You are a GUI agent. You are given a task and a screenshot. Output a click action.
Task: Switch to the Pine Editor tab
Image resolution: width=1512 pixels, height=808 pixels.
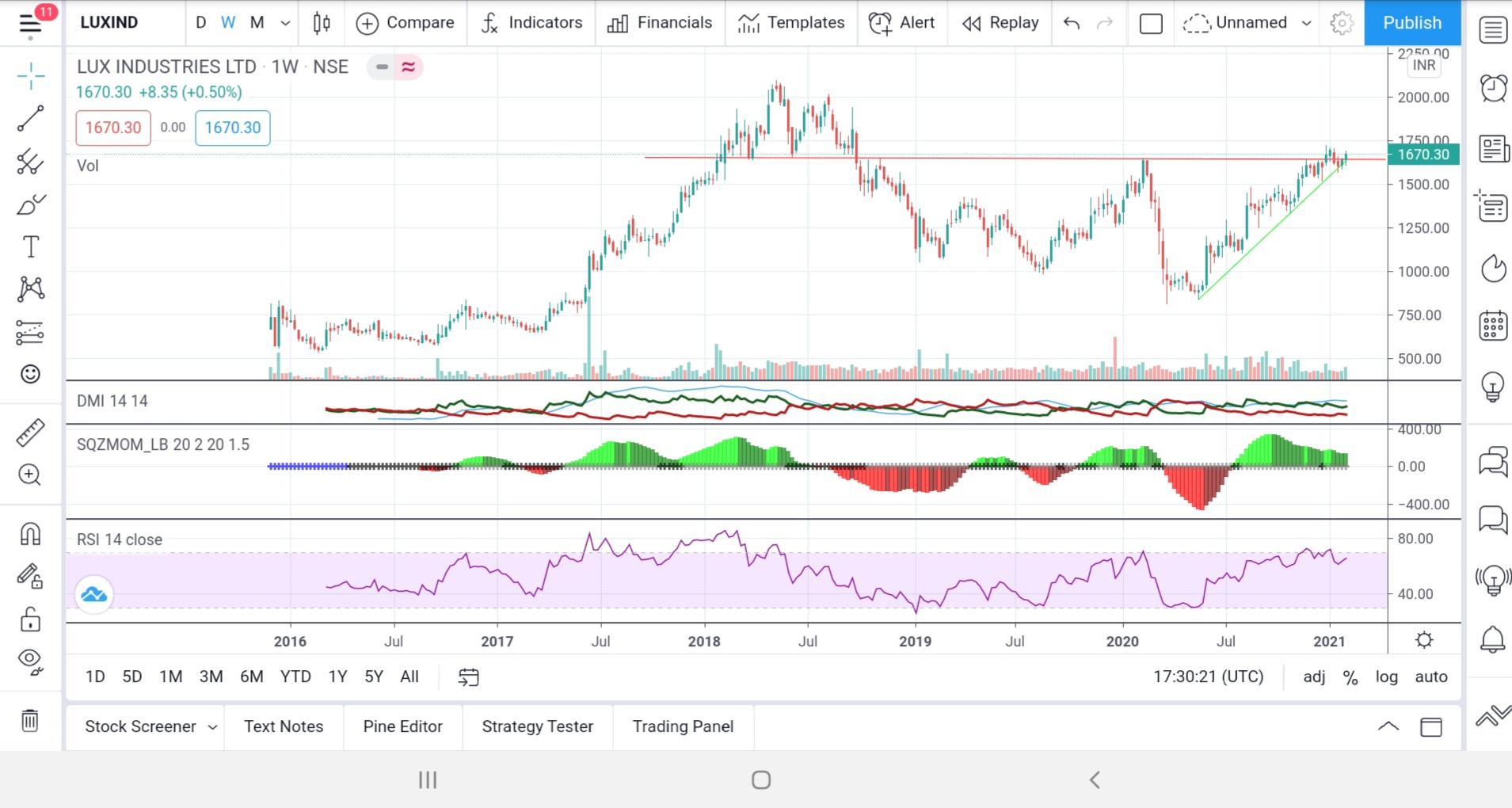(402, 726)
